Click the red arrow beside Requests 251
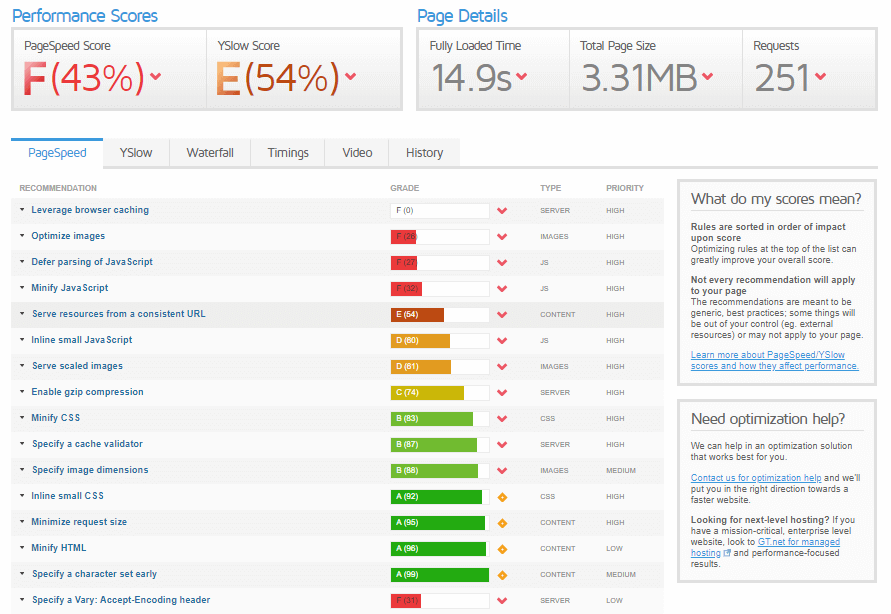This screenshot has width=891, height=614. point(820,76)
